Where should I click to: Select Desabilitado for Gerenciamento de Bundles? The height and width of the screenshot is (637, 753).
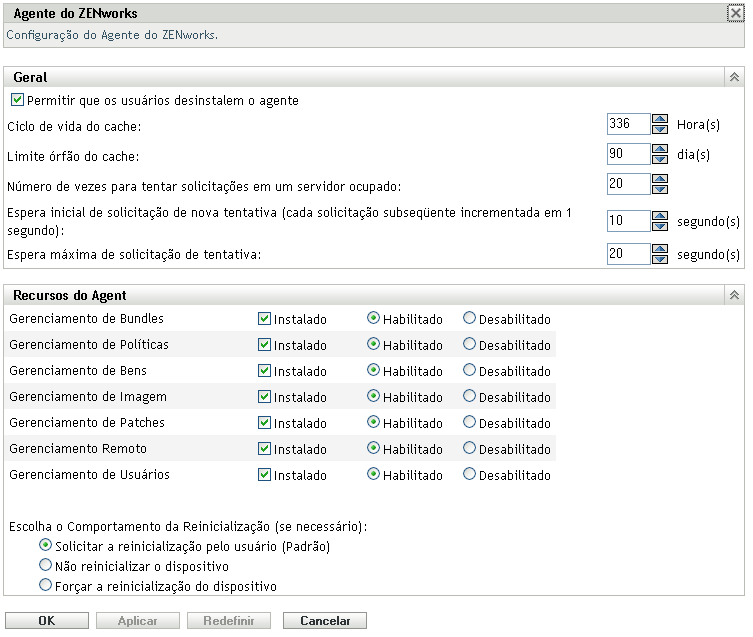(469, 318)
